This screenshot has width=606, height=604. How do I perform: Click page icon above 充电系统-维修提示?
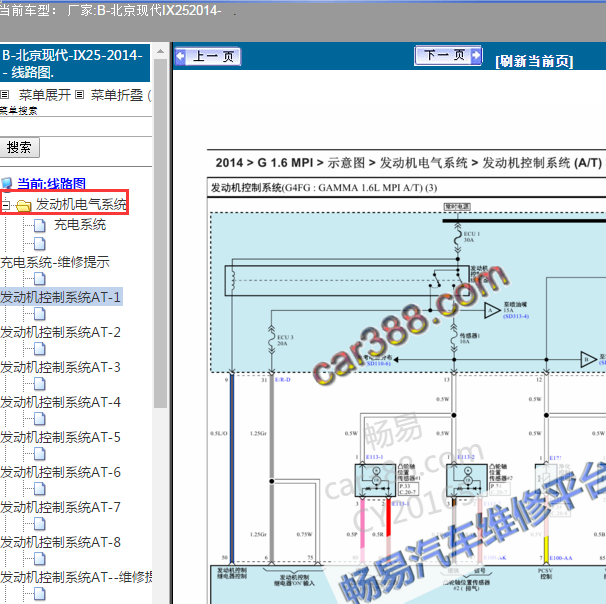40,244
